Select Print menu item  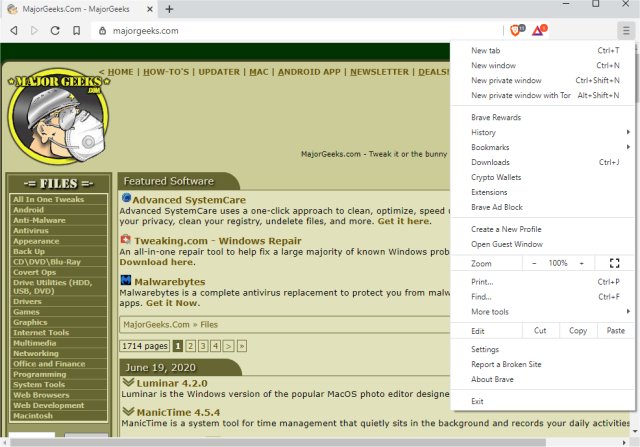pyautogui.click(x=543, y=282)
